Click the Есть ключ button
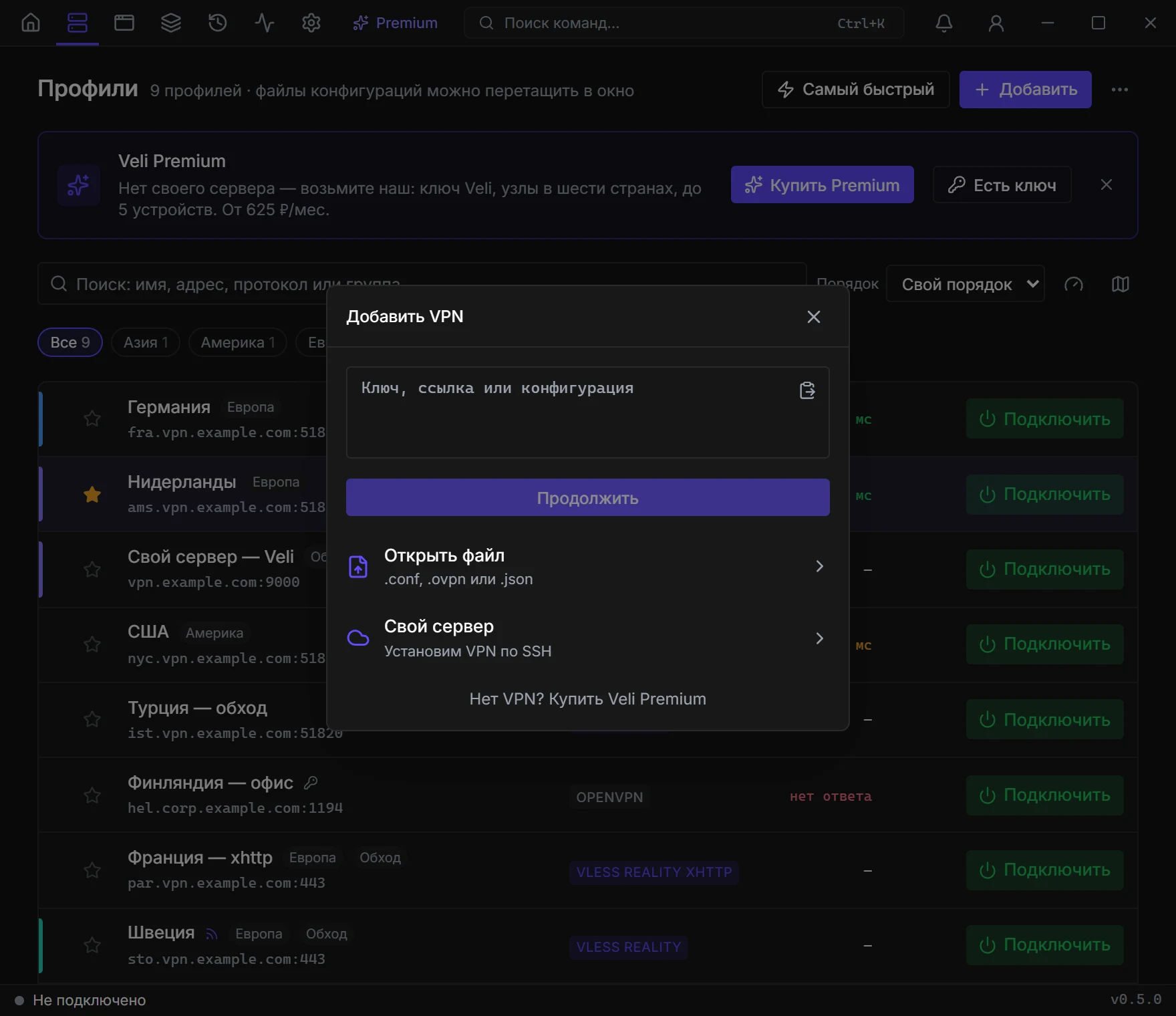Image resolution: width=1176 pixels, height=1016 pixels. pyautogui.click(x=1002, y=184)
